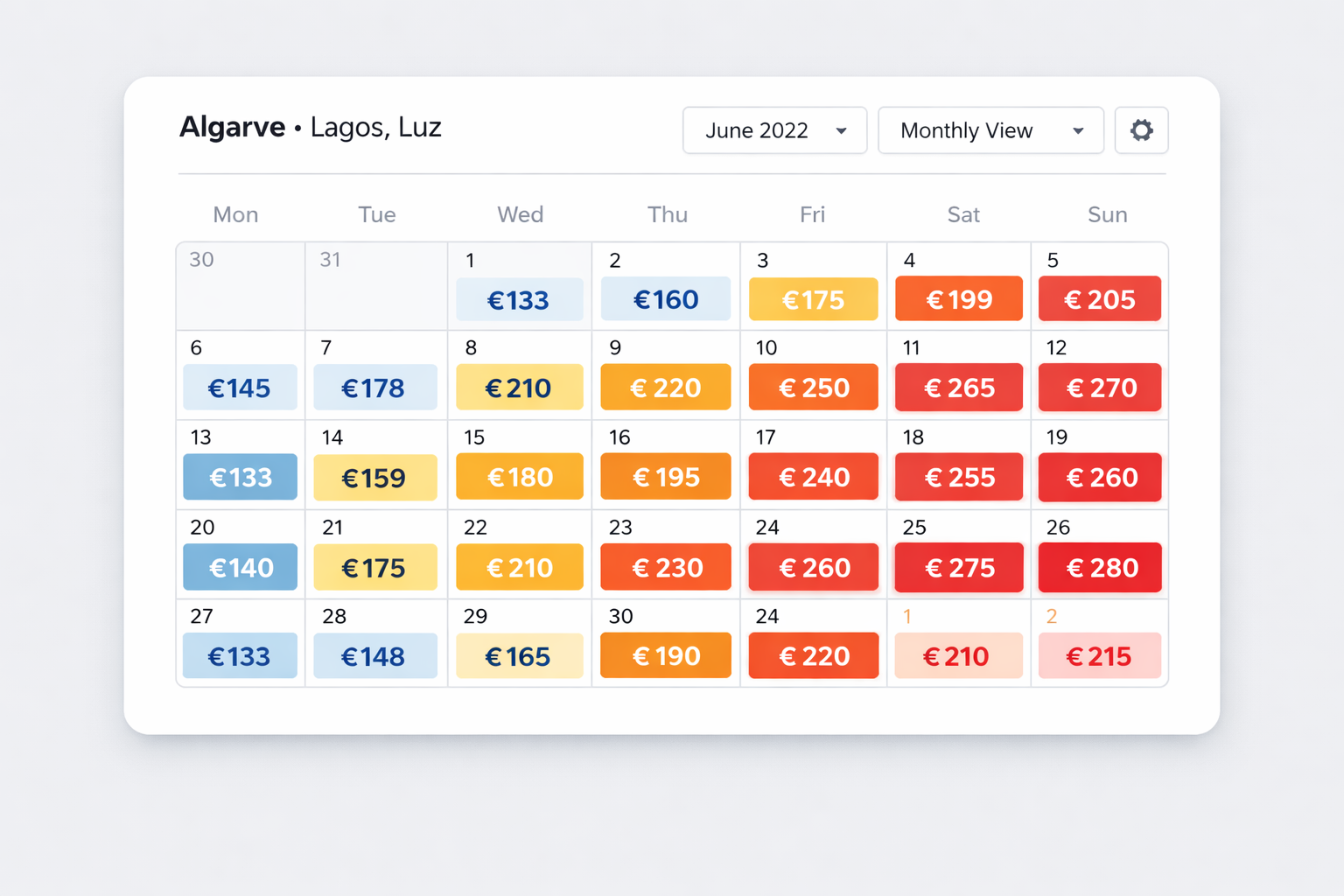This screenshot has height=896, width=1344.
Task: Select June 14 with €159 rate
Action: [374, 478]
